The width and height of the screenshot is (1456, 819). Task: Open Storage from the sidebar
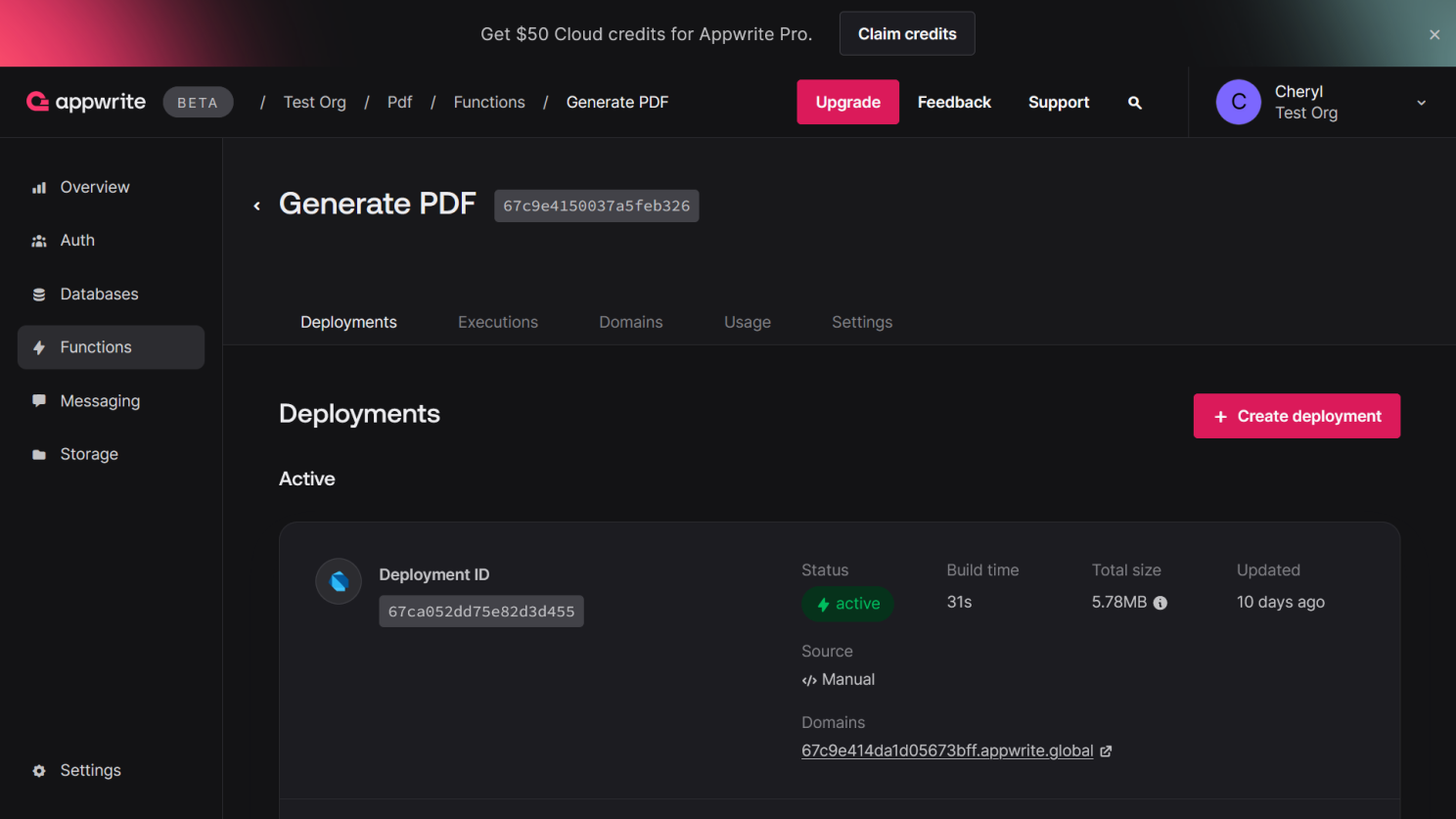pyautogui.click(x=89, y=454)
